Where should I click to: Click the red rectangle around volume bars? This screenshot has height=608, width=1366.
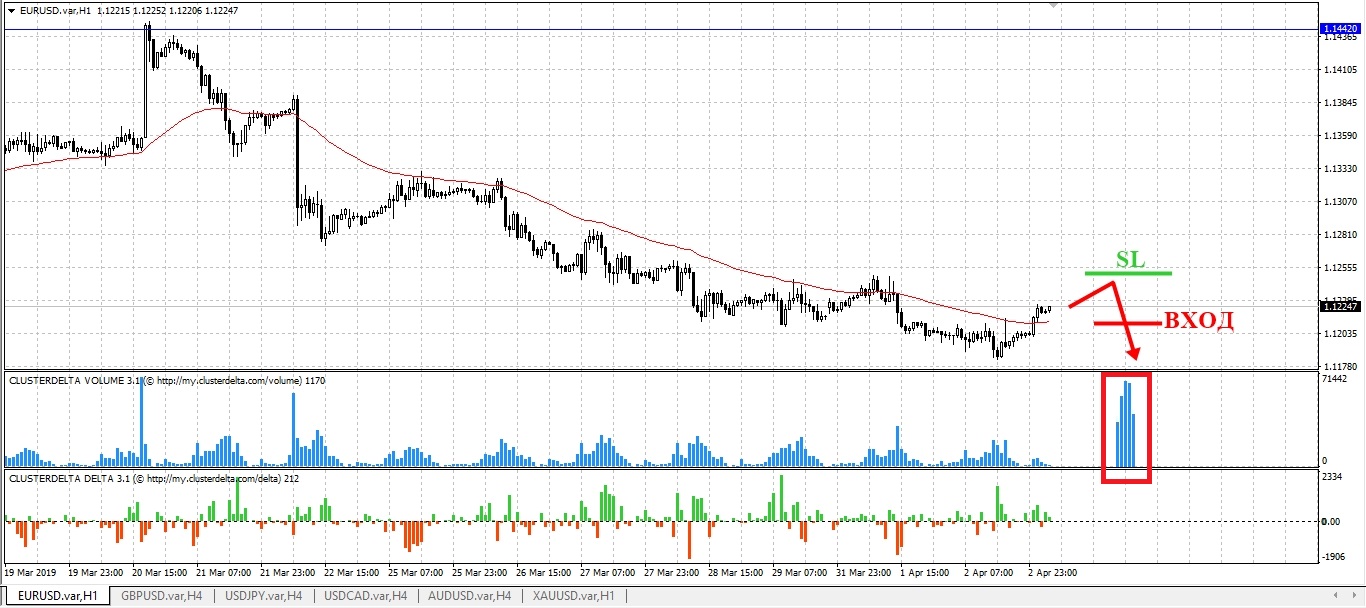click(x=1104, y=428)
